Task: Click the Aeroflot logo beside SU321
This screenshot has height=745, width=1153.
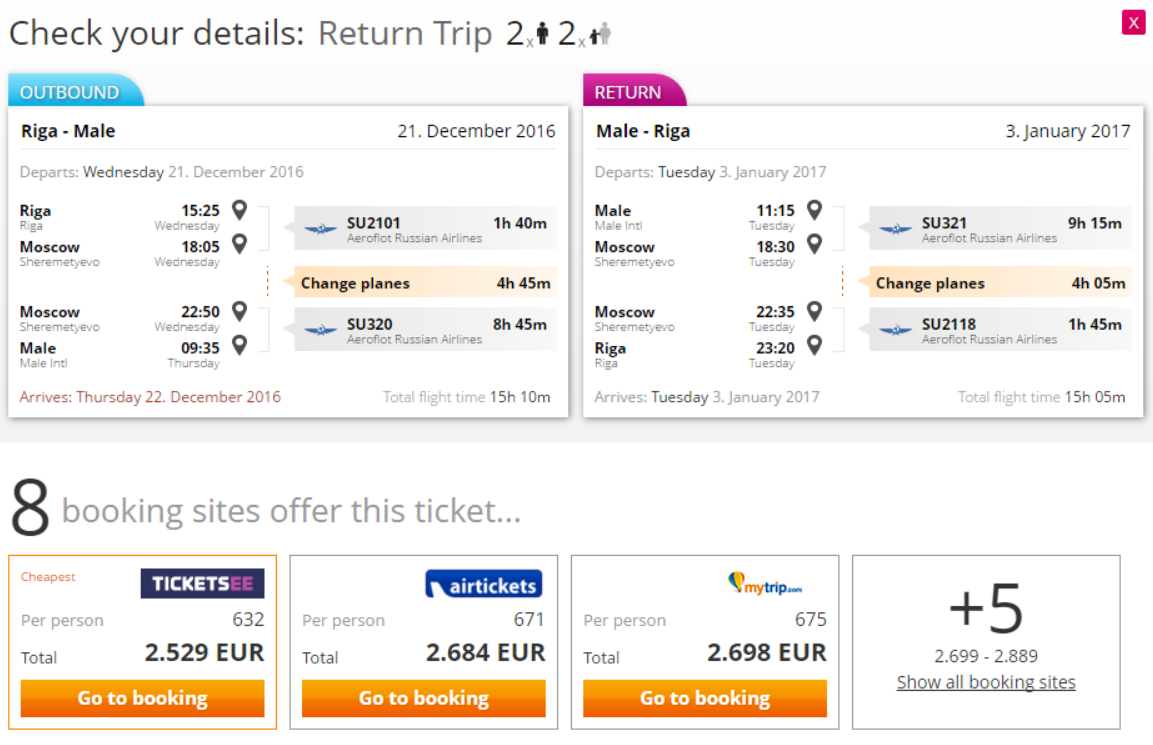Action: (895, 229)
